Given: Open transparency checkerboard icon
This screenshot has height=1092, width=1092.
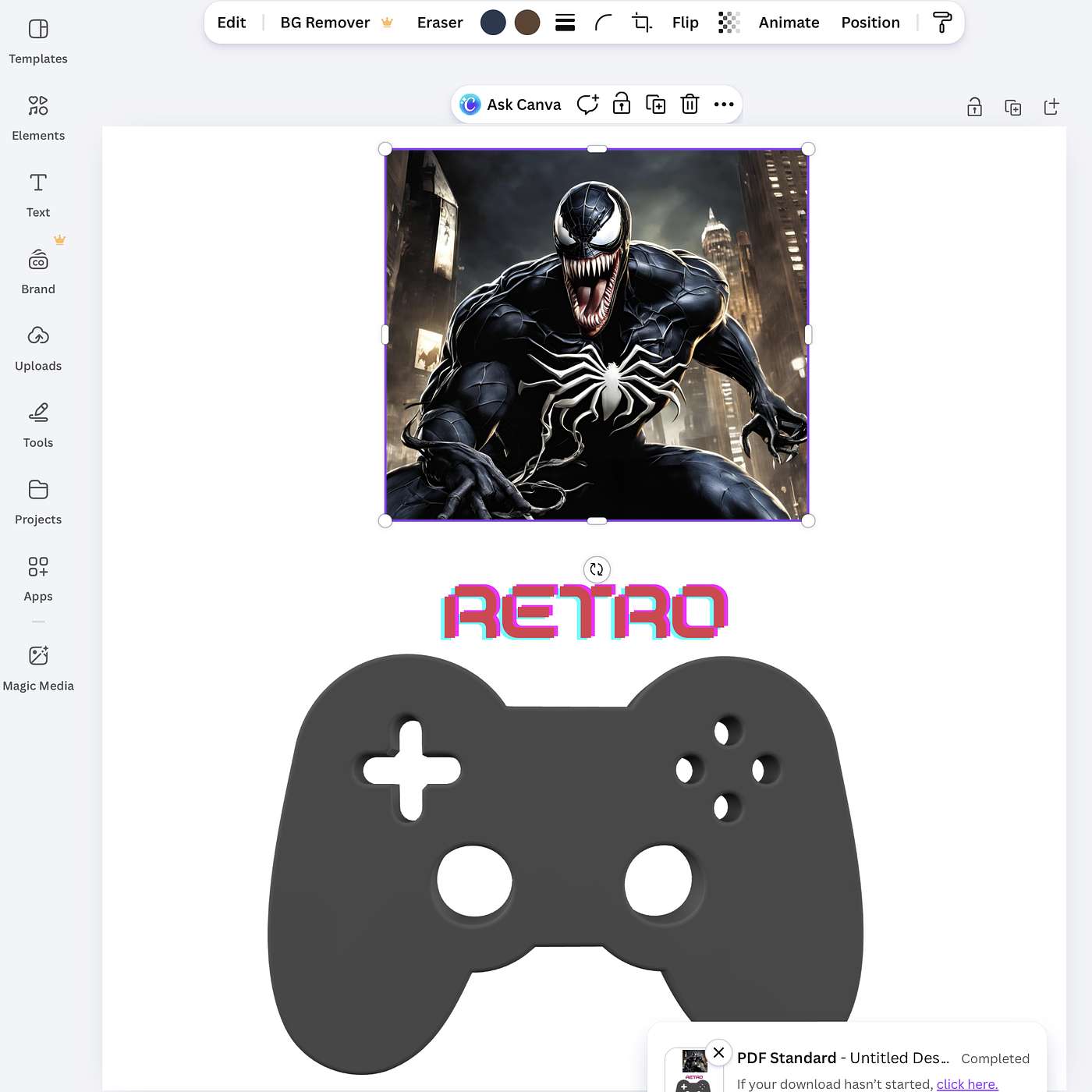Looking at the screenshot, I should coord(729,23).
